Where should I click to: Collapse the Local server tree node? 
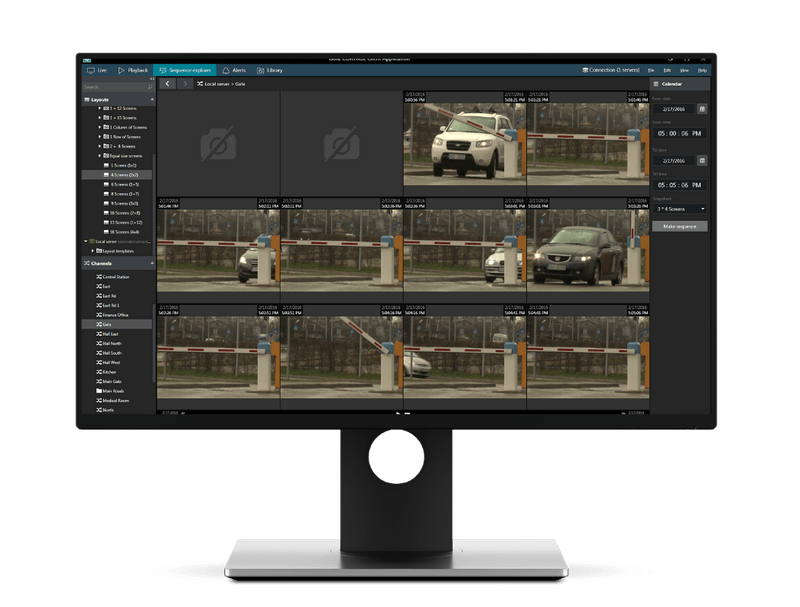coord(86,242)
